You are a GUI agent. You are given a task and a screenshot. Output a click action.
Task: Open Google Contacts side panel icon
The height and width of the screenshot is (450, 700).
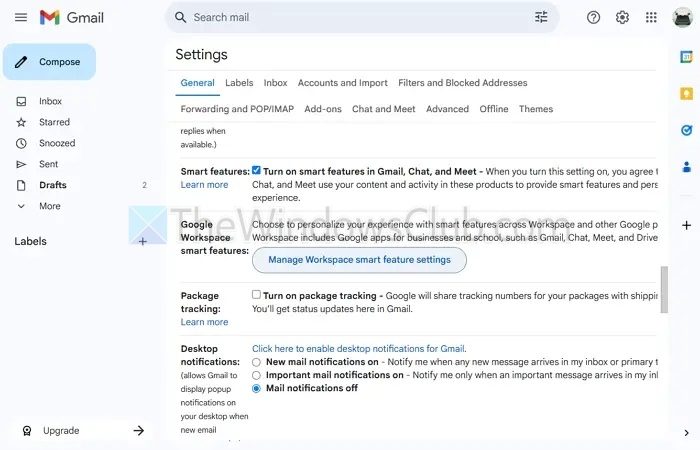point(687,167)
